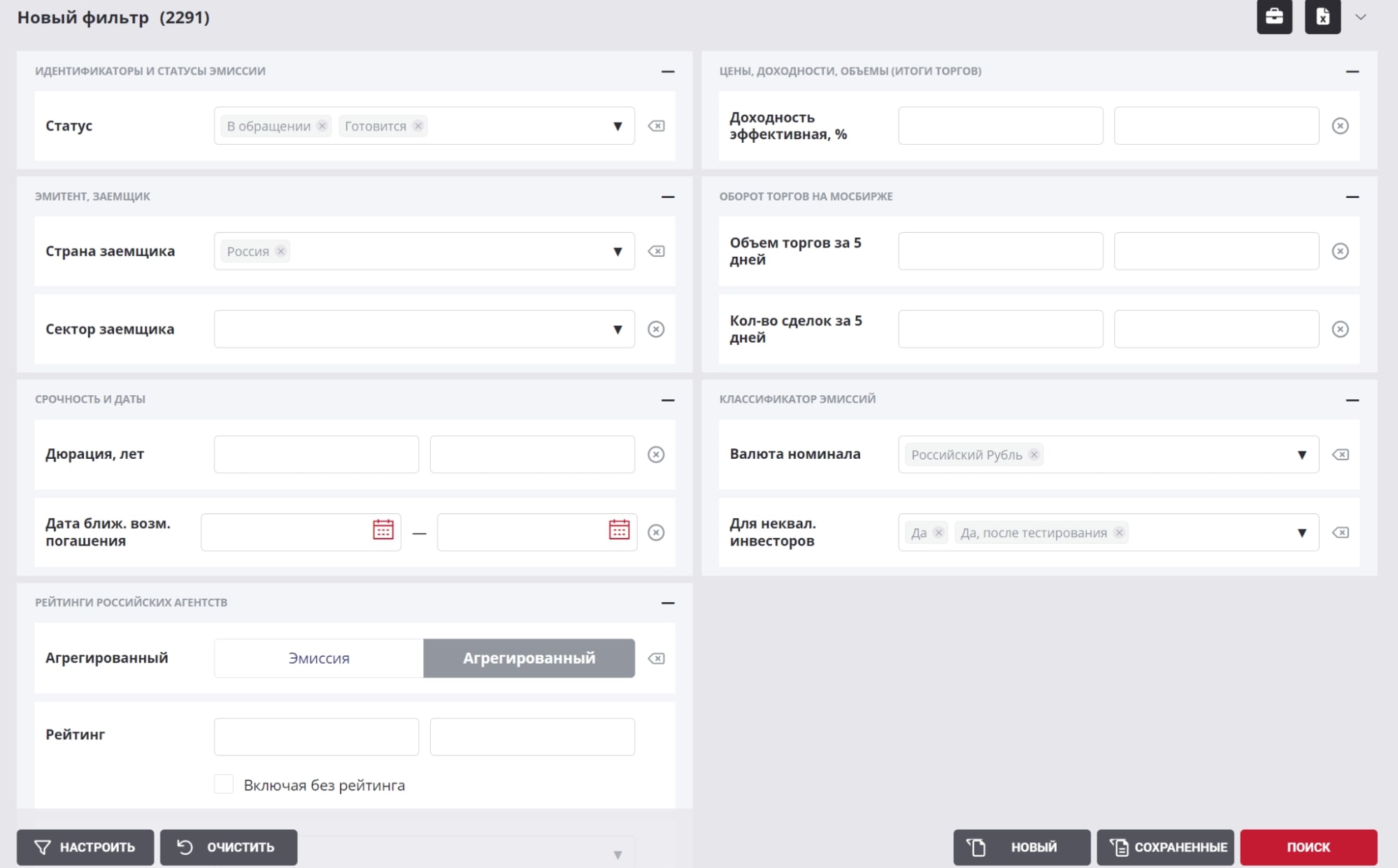Clear the Страна заемщика field icon
1398x868 pixels.
pyautogui.click(x=656, y=251)
